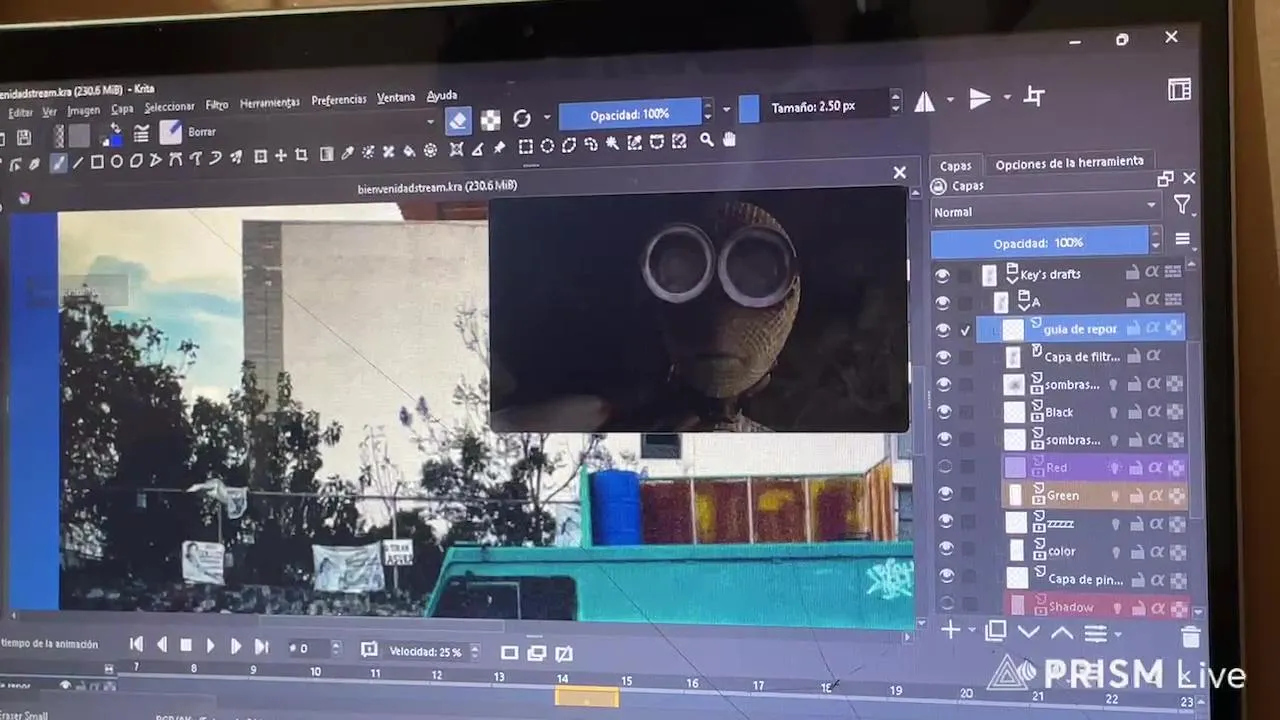The height and width of the screenshot is (720, 1280).
Task: Jump to the first frame
Action: click(x=137, y=645)
